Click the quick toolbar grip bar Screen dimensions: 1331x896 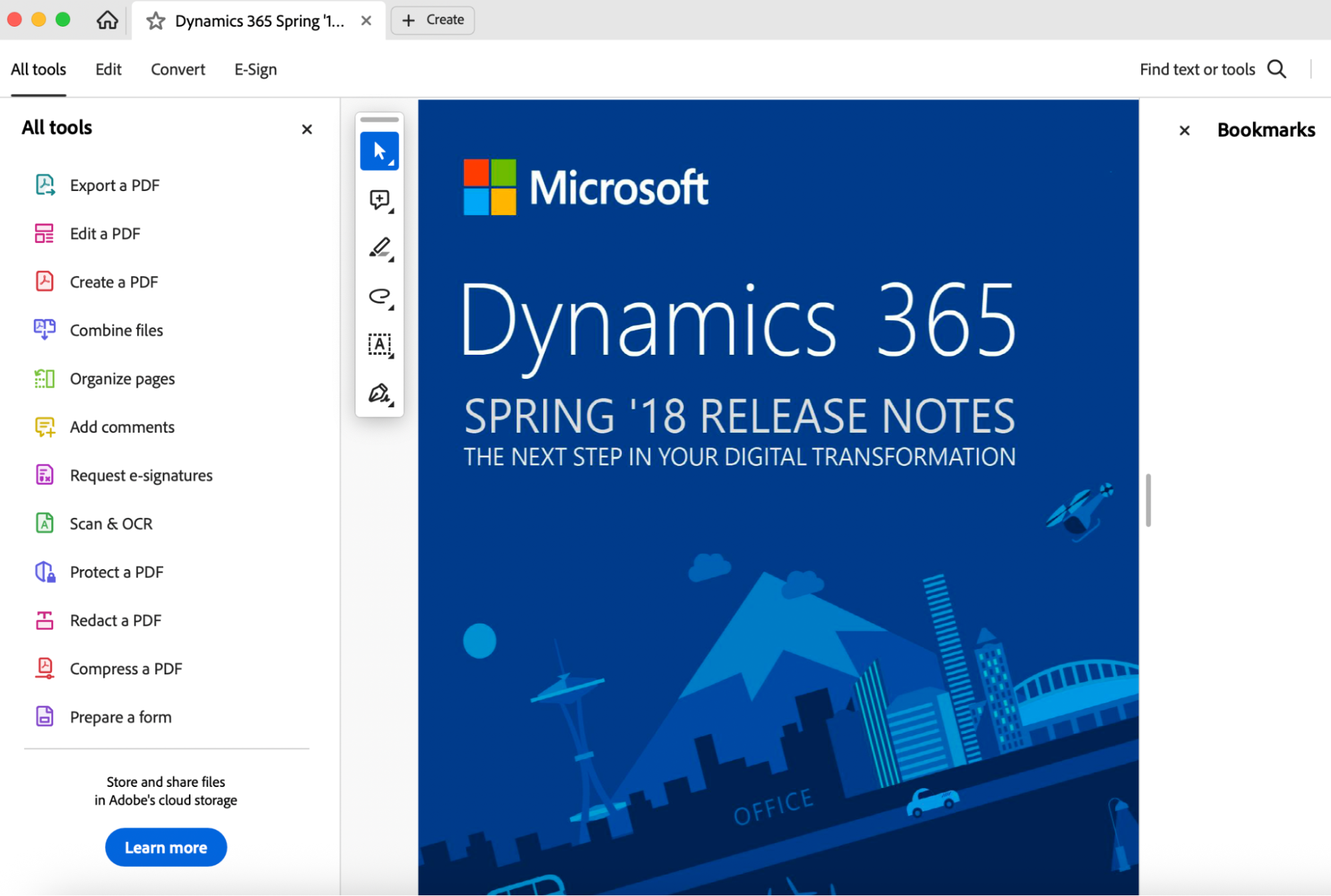tap(379, 120)
